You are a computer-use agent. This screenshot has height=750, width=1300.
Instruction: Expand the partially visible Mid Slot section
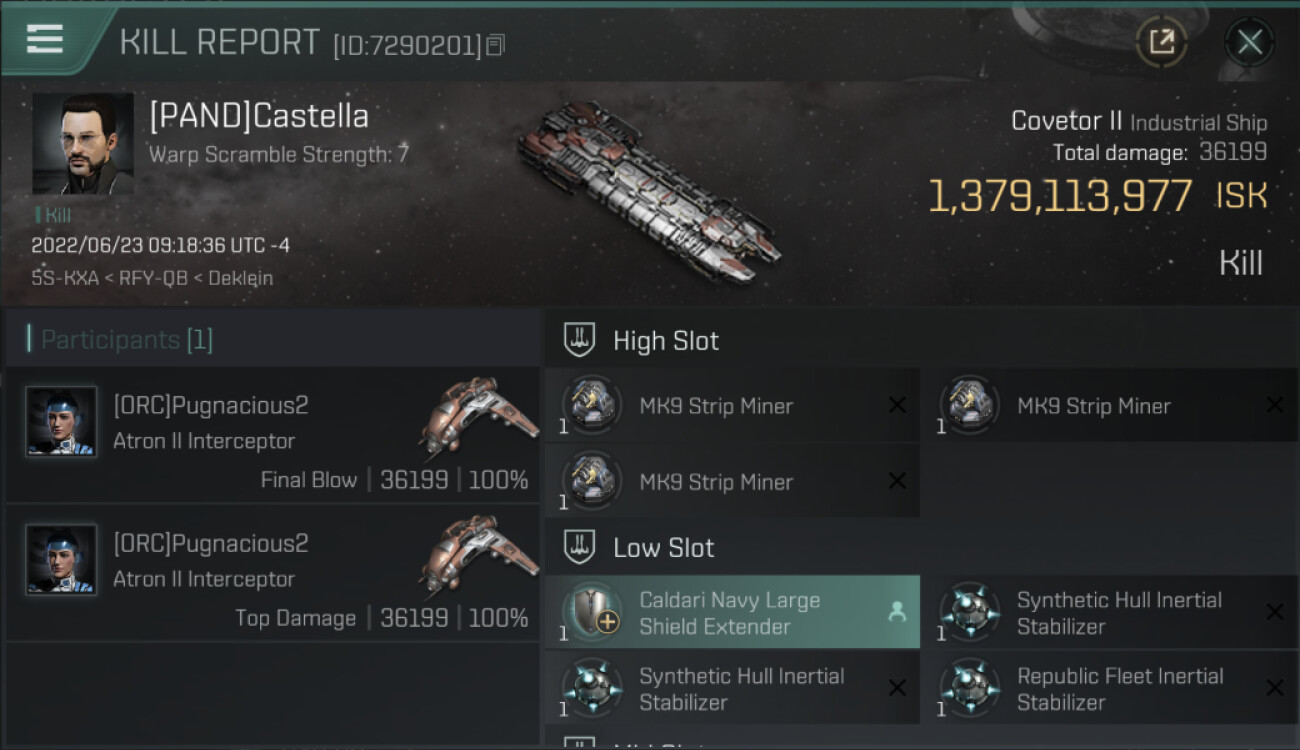point(660,743)
